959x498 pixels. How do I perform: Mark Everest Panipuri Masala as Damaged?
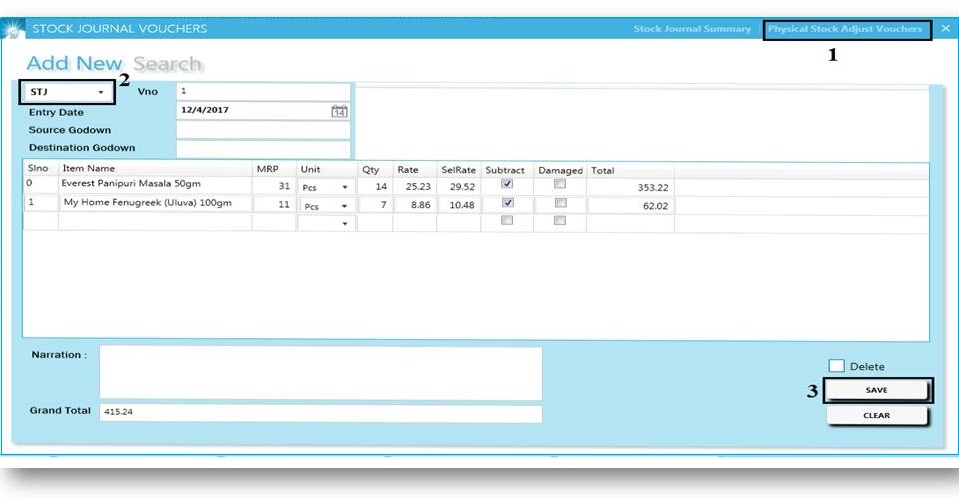(560, 184)
